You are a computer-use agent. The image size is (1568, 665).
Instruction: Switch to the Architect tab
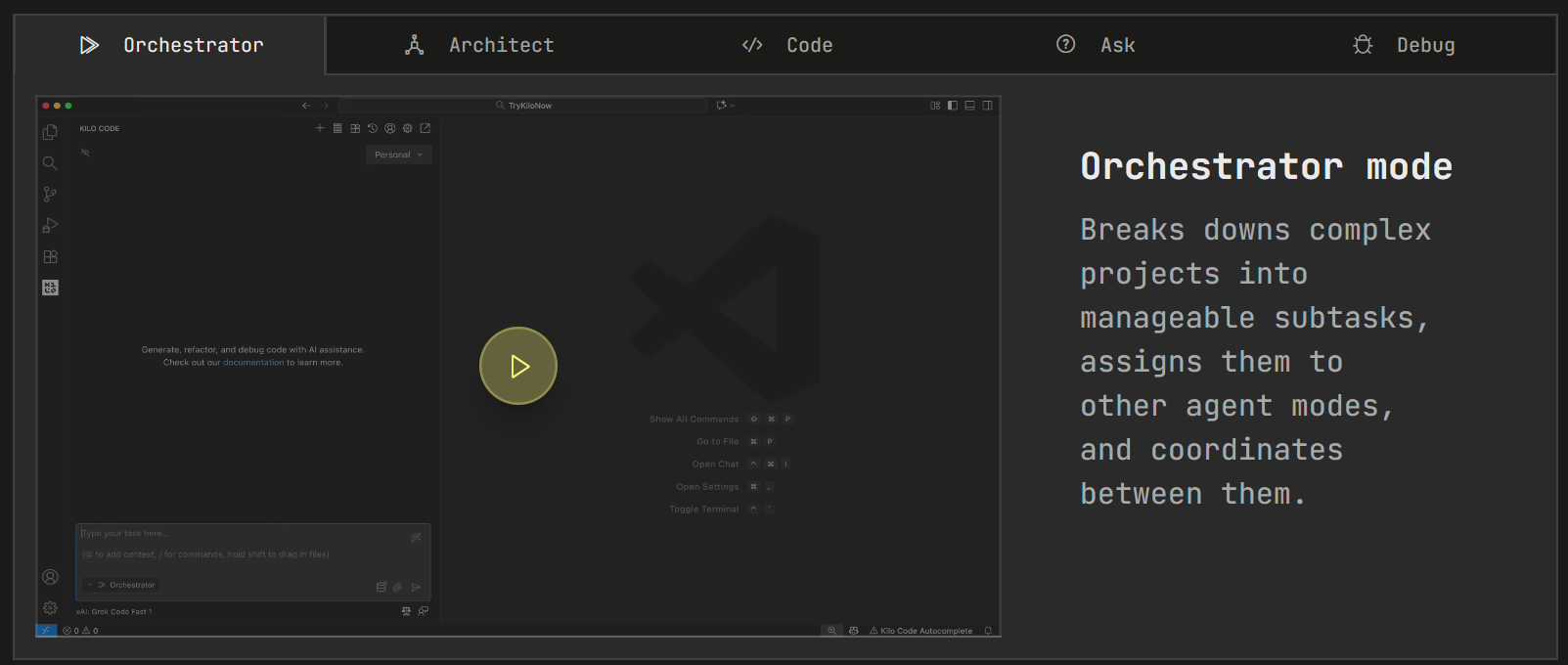pyautogui.click(x=479, y=45)
